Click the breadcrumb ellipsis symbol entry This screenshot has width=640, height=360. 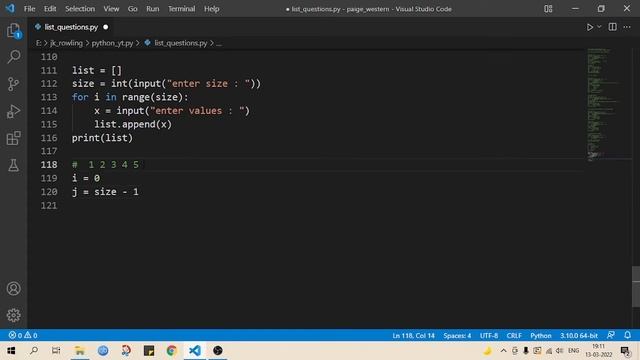[219, 43]
